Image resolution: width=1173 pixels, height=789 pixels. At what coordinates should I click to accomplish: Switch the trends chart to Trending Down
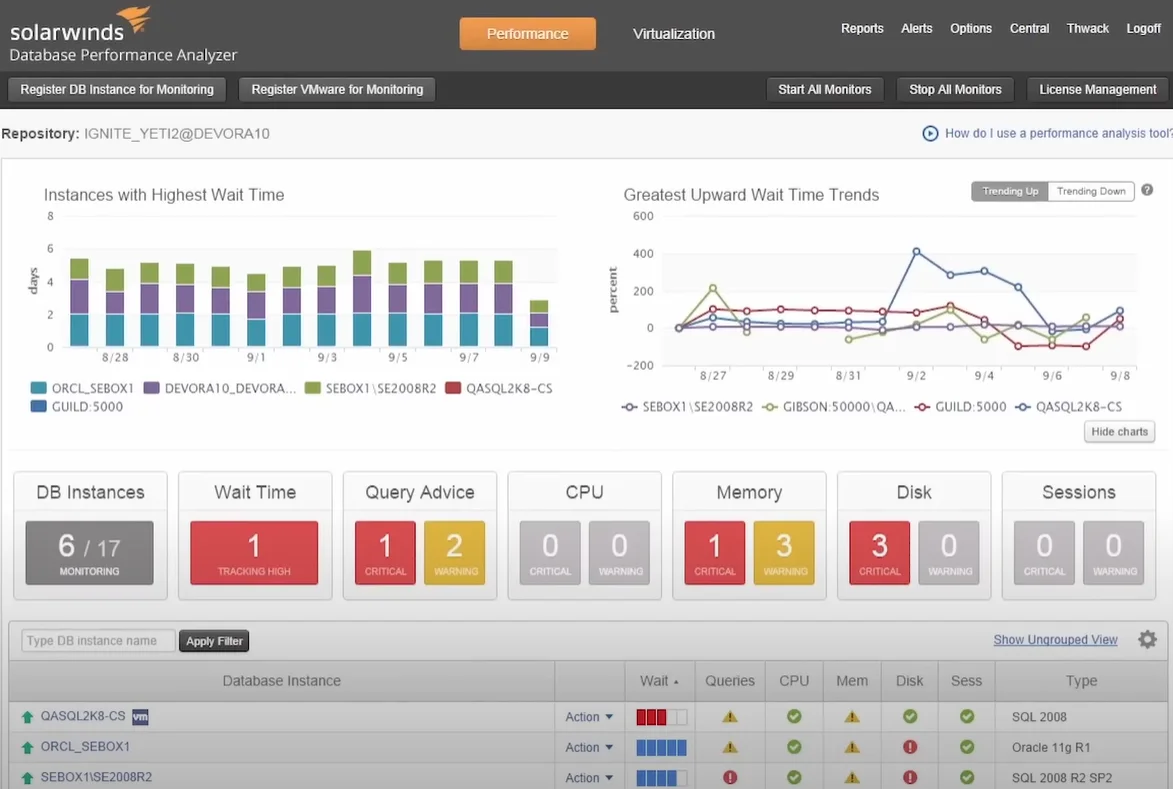click(1091, 191)
